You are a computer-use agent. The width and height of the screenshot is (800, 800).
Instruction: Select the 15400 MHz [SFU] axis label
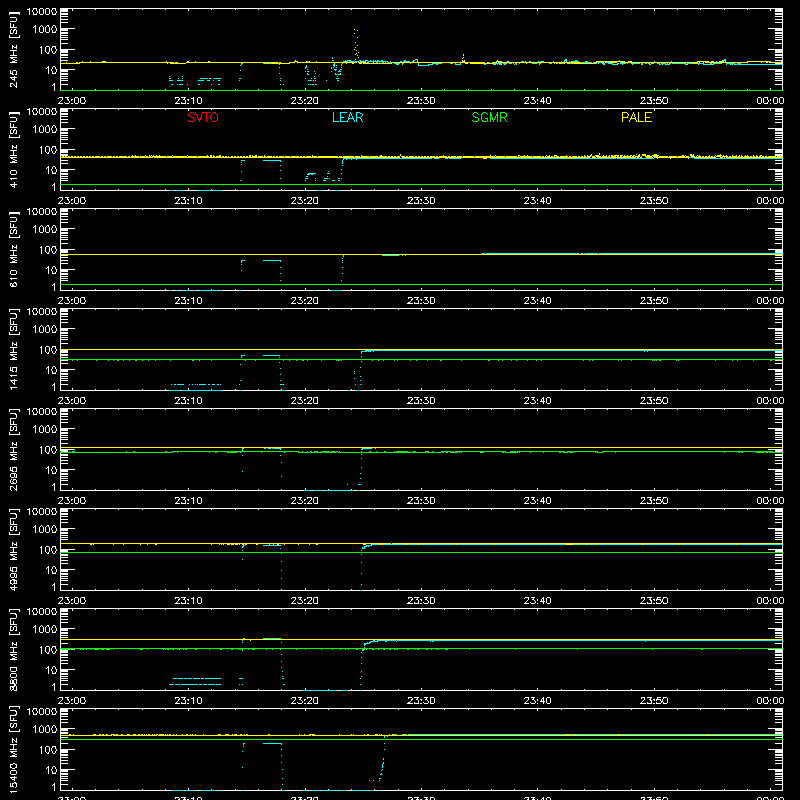[13, 749]
